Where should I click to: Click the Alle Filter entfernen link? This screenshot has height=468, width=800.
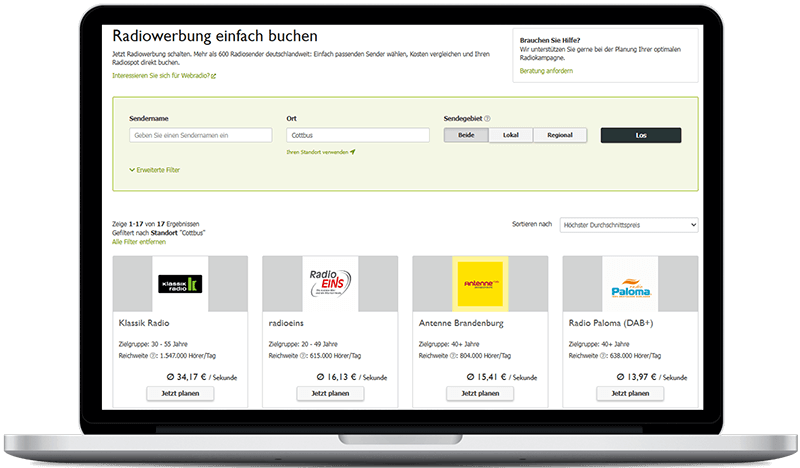pos(139,242)
